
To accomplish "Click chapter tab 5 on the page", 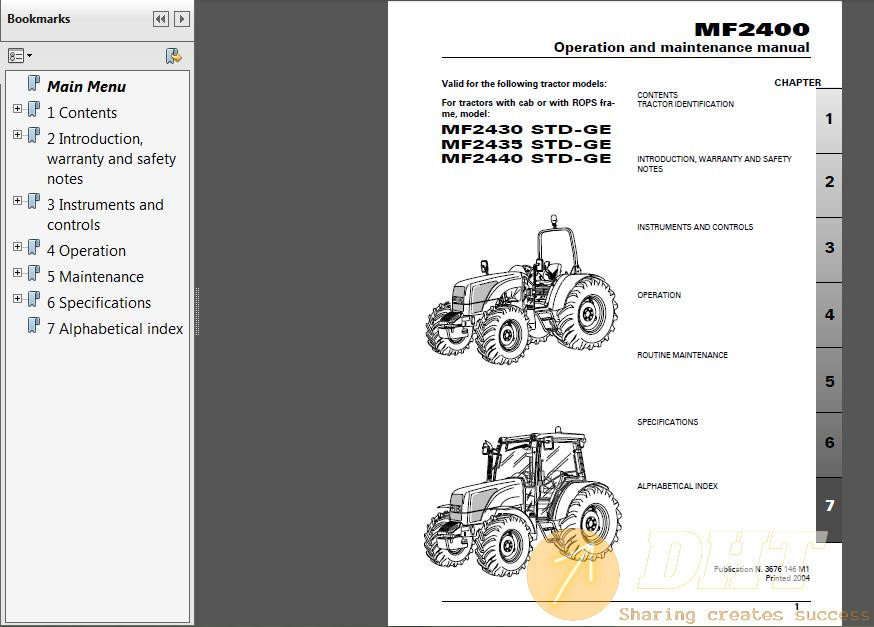I will coord(829,380).
